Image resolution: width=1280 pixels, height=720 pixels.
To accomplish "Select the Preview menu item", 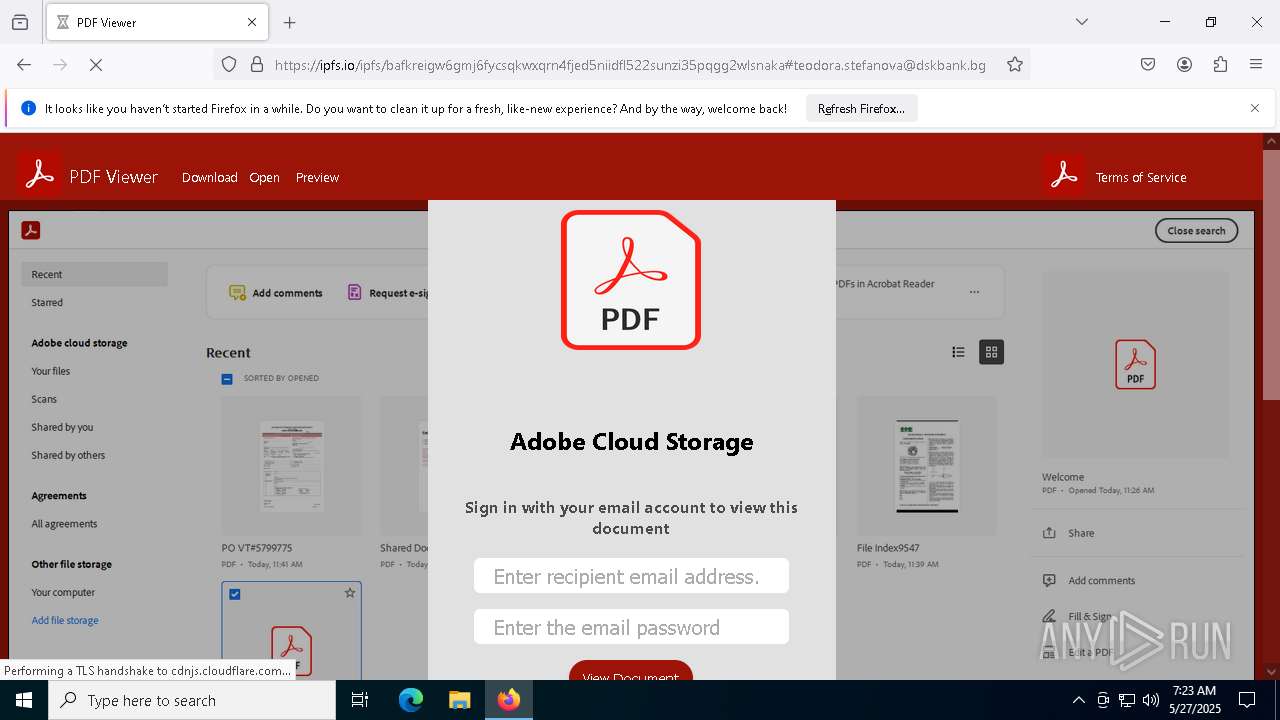I will [317, 177].
